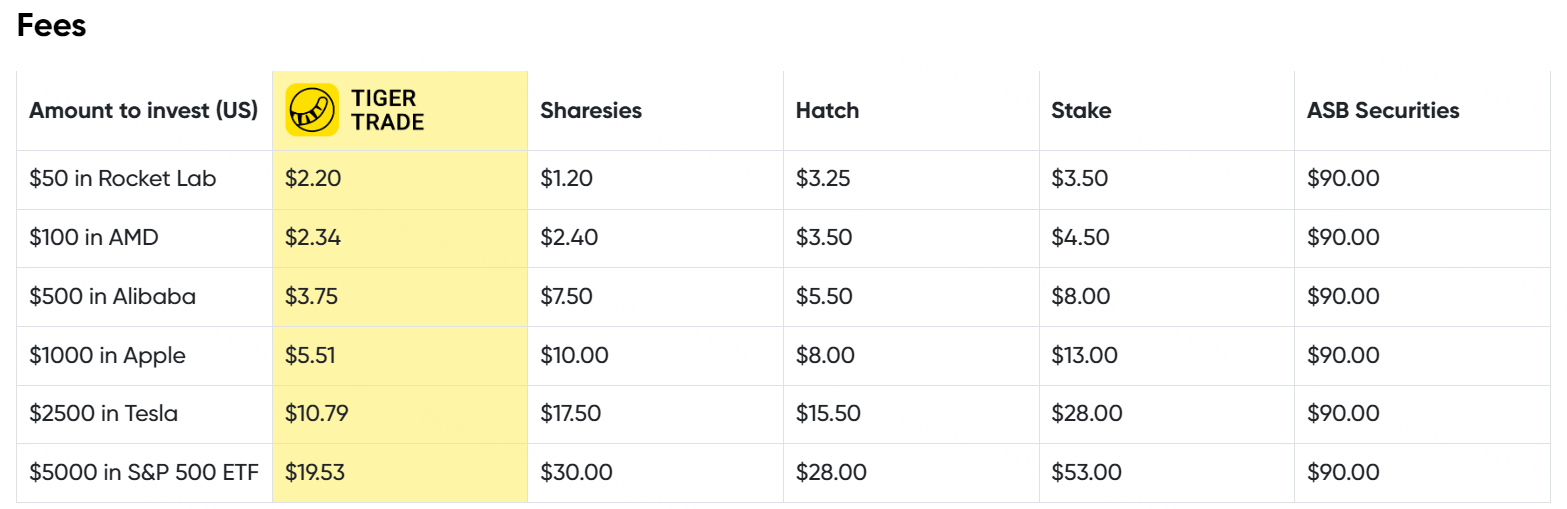Click the $100 in AMD row label

pos(94,238)
